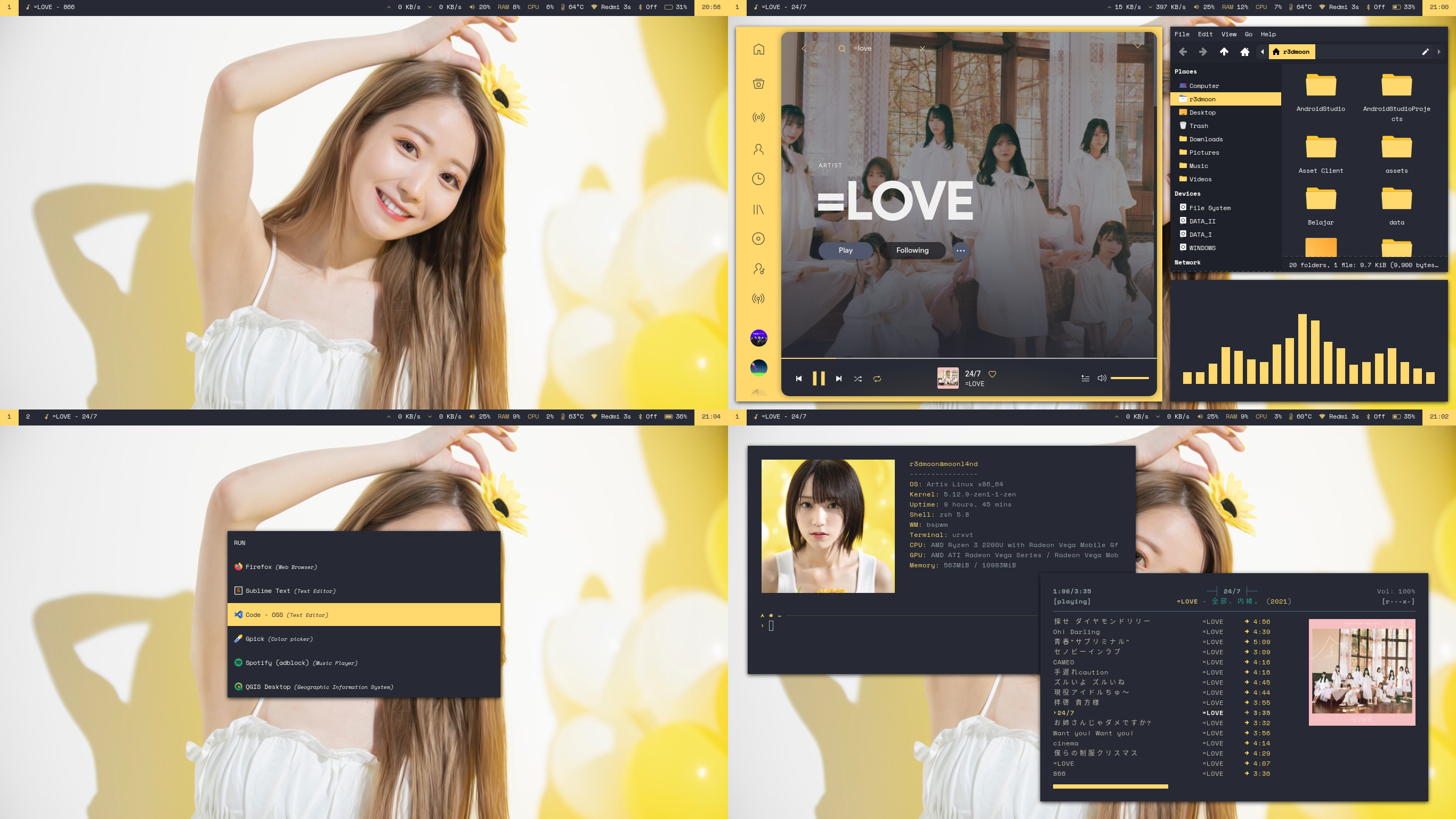The height and width of the screenshot is (819, 1456).
Task: Click the pencil icon to edit the location path
Action: [x=1425, y=52]
